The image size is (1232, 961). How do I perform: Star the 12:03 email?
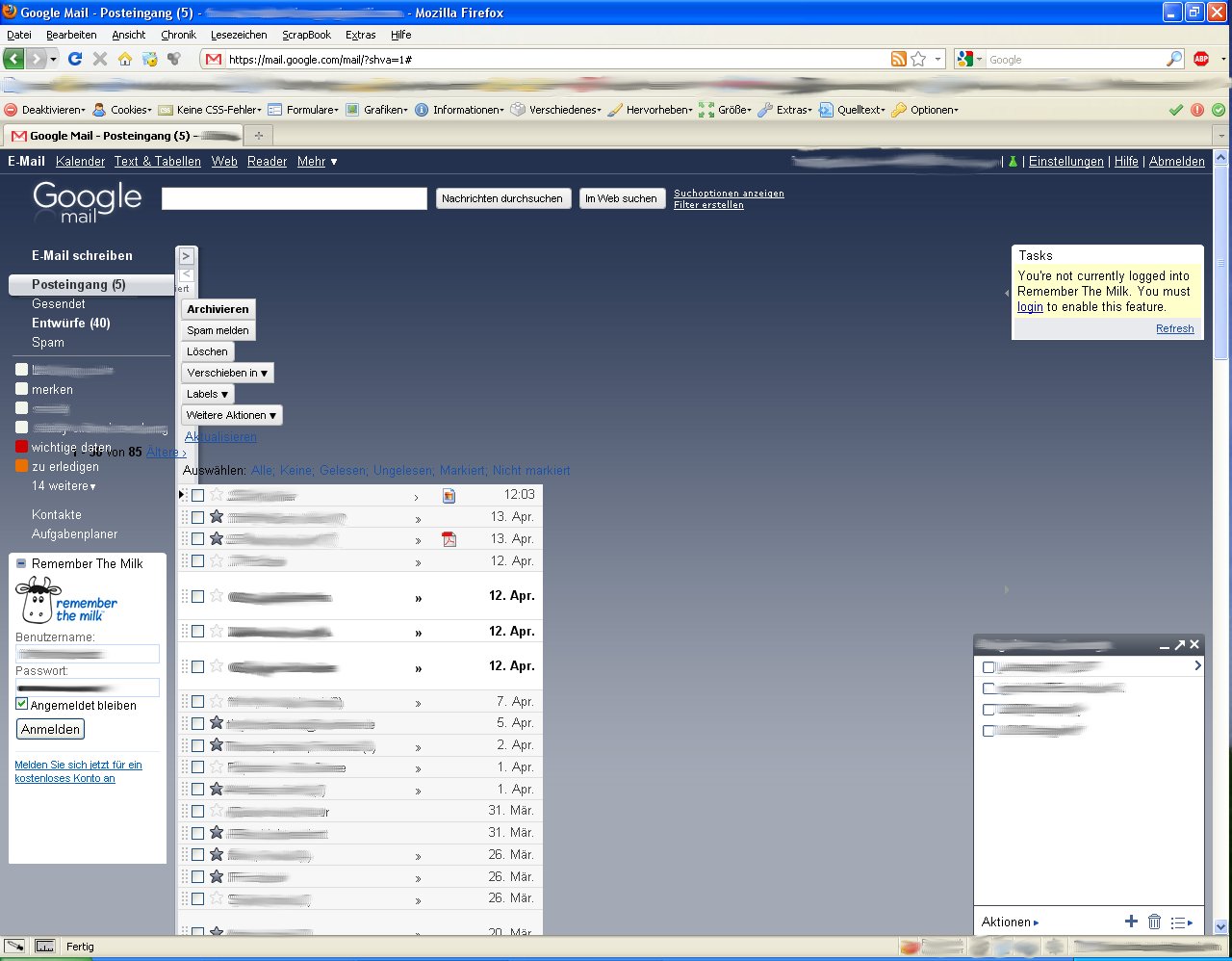point(217,494)
